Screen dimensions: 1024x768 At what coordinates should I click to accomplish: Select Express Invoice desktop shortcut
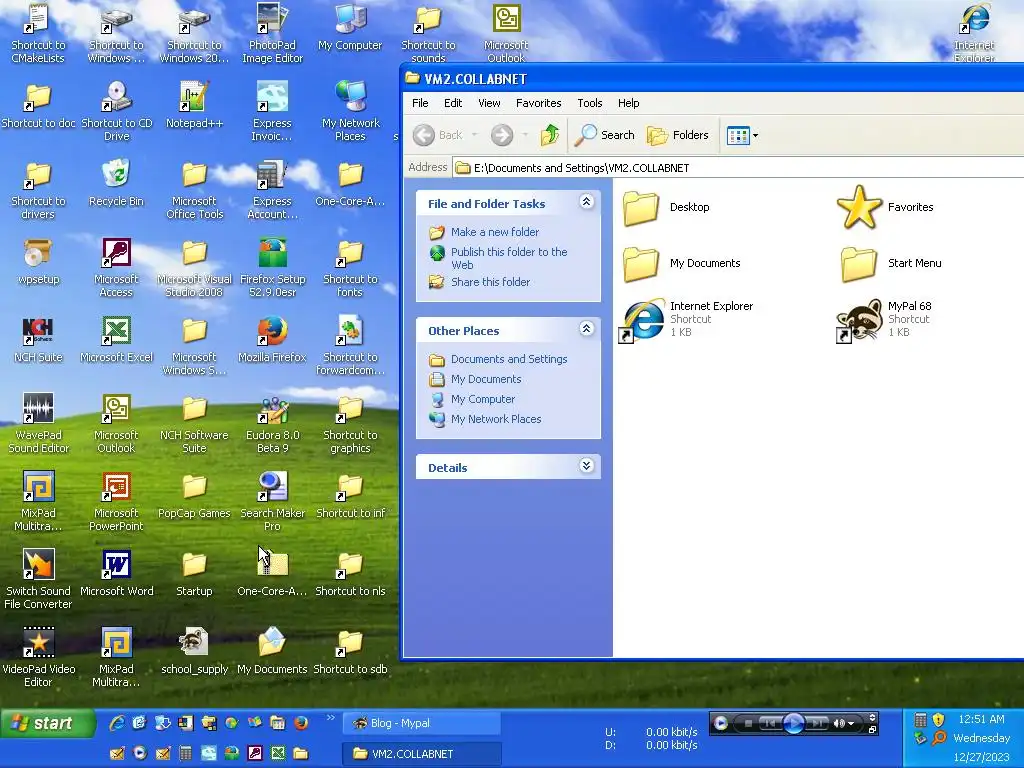(272, 111)
